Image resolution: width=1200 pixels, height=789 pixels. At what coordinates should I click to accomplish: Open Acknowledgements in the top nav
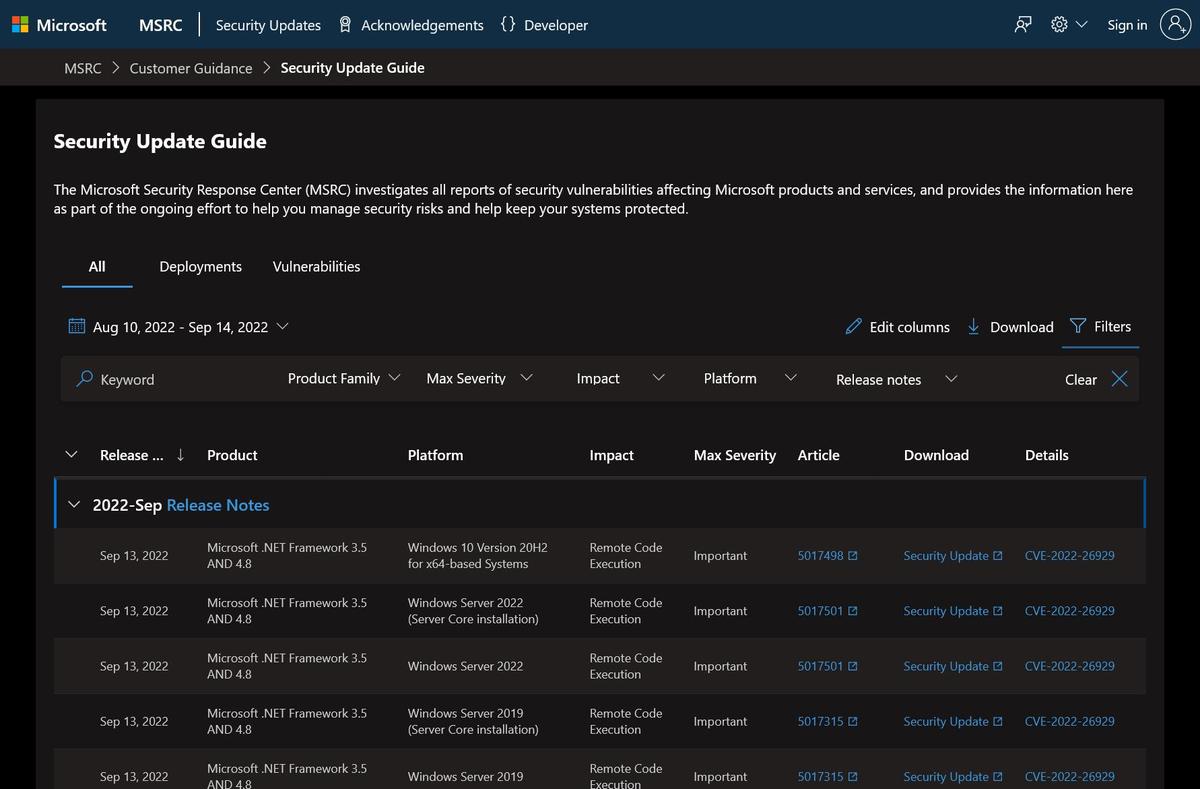coord(411,25)
